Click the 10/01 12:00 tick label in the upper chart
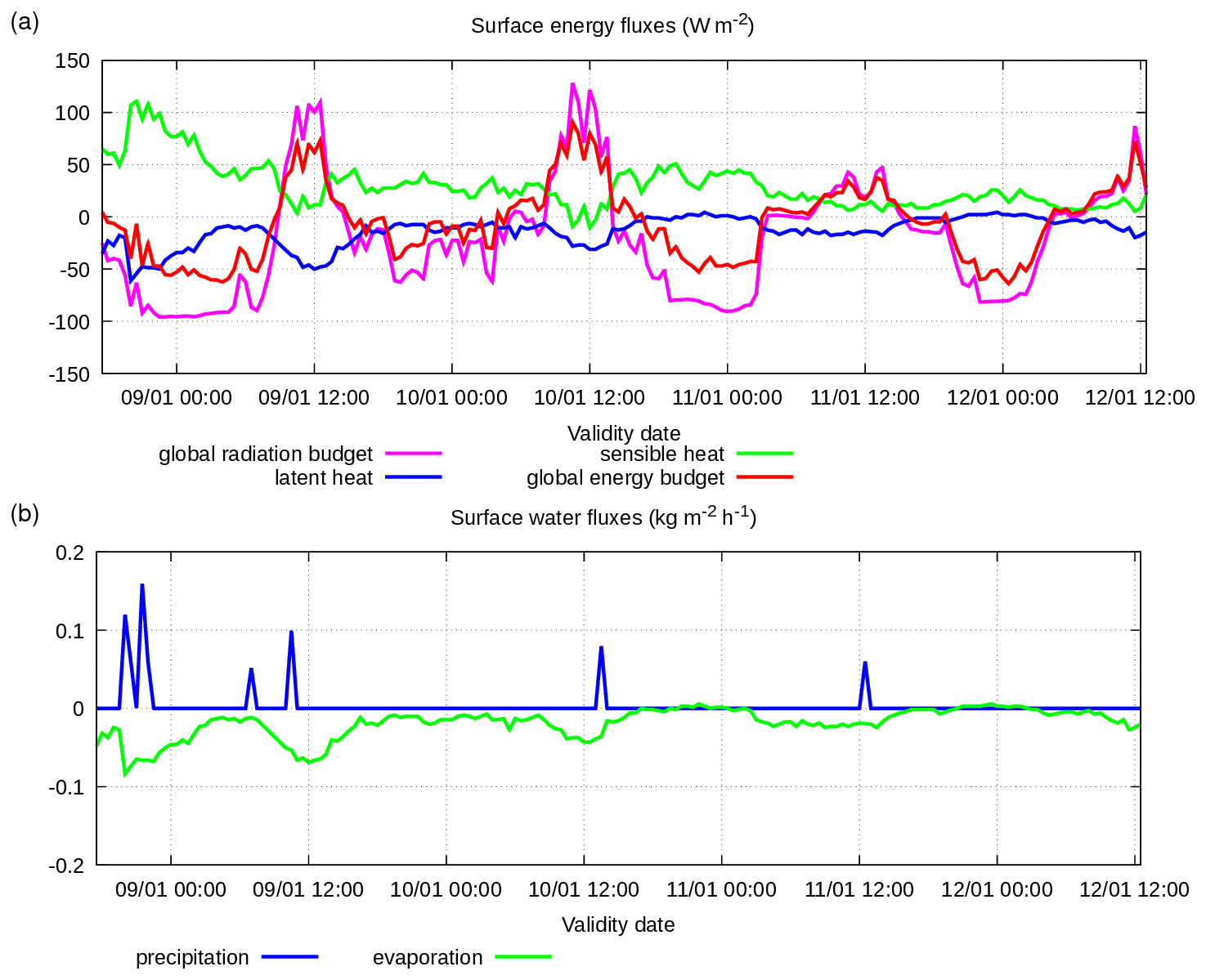The image size is (1206, 980). [589, 398]
